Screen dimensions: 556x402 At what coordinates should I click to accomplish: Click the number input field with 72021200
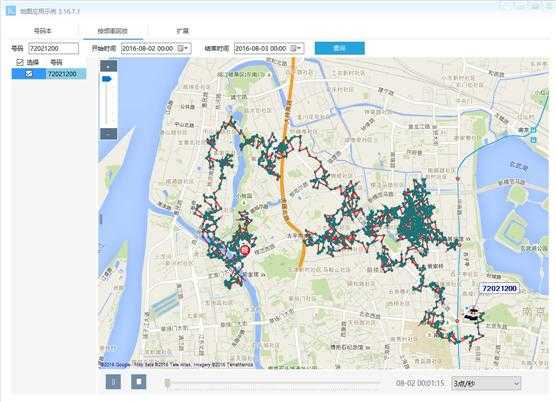[x=54, y=48]
